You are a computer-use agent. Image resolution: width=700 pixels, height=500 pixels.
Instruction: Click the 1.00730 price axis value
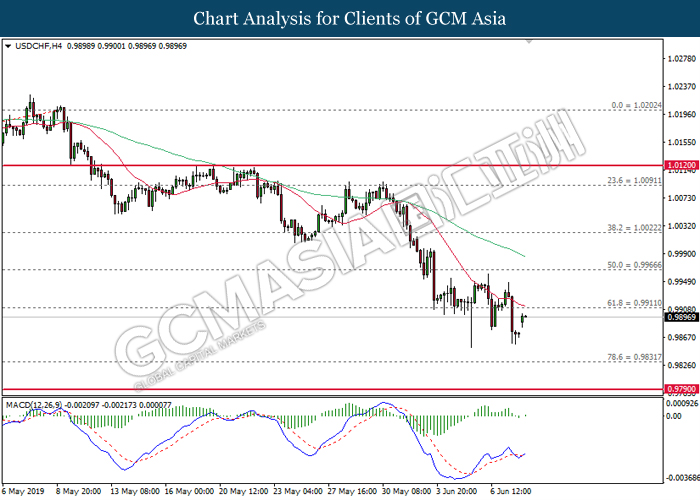point(681,198)
